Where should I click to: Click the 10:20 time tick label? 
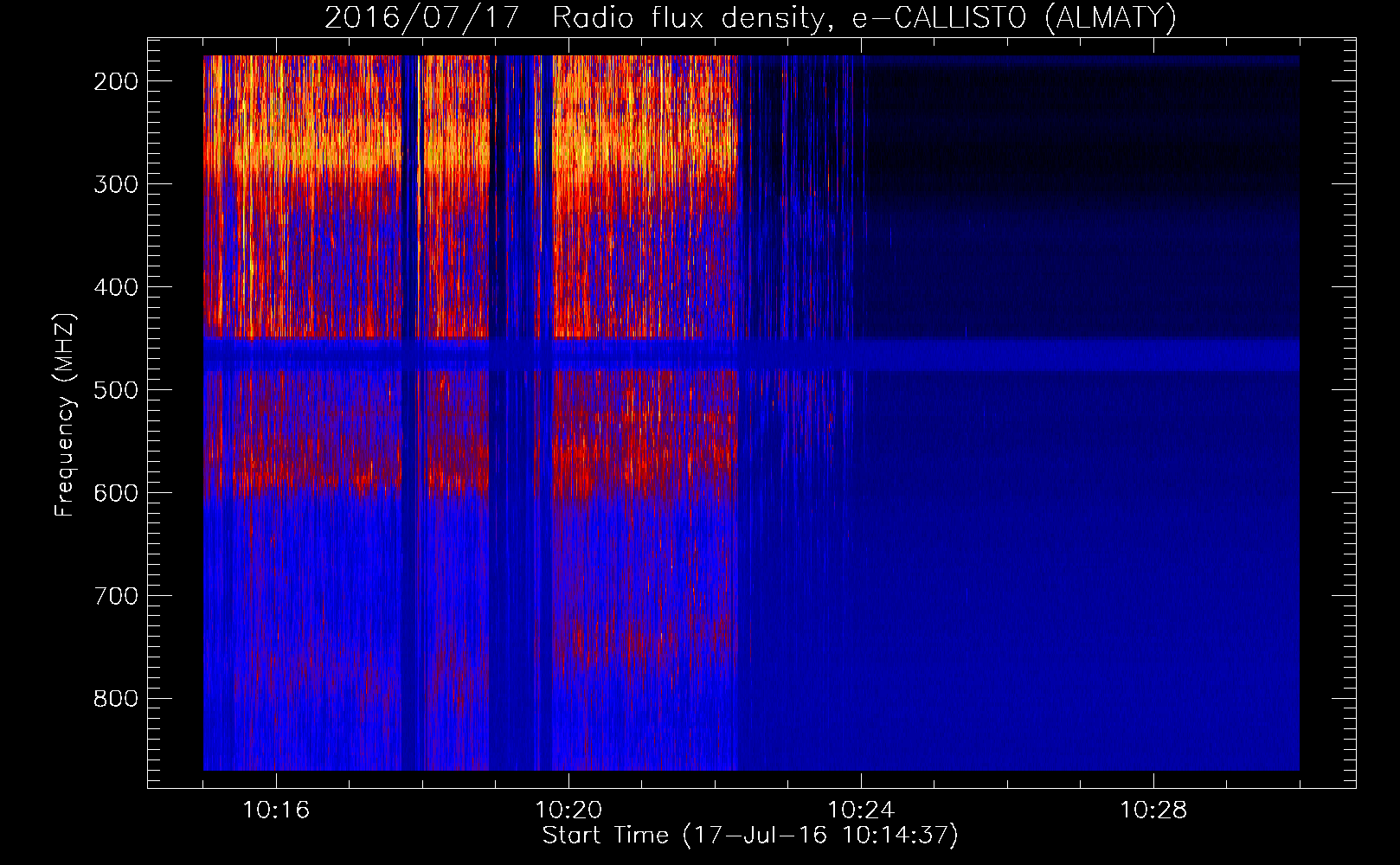568,811
